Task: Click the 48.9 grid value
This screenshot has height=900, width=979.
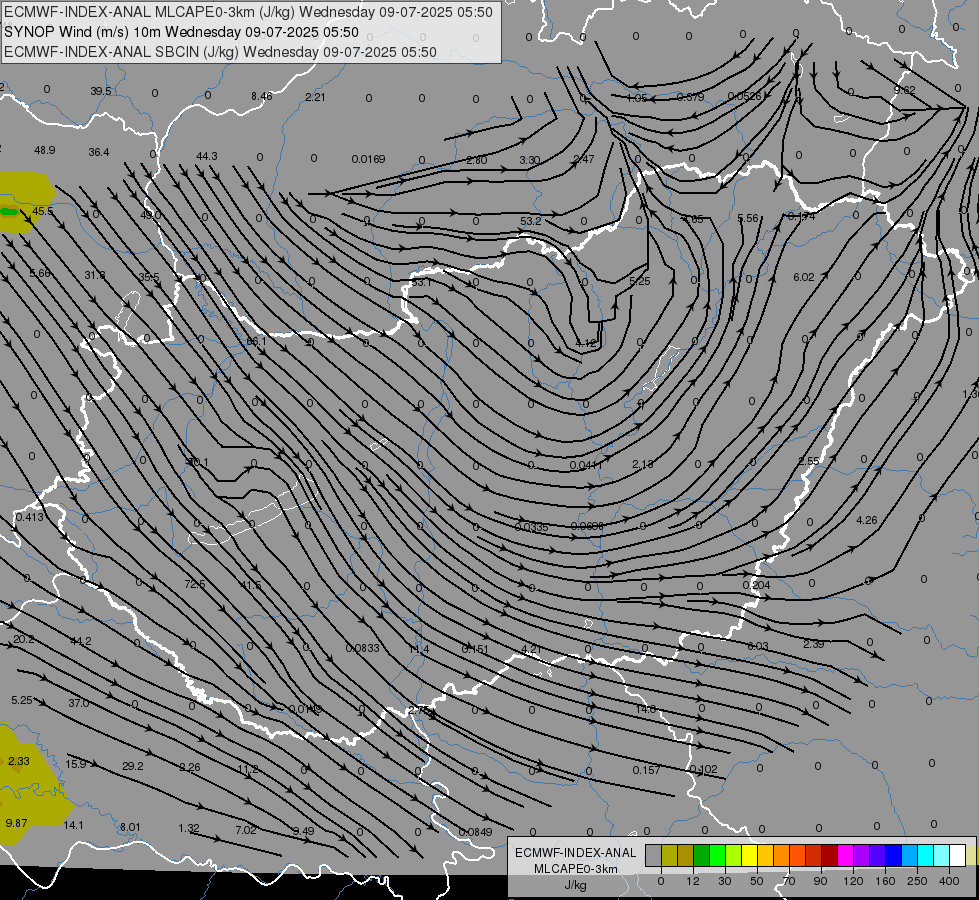Action: [44, 150]
